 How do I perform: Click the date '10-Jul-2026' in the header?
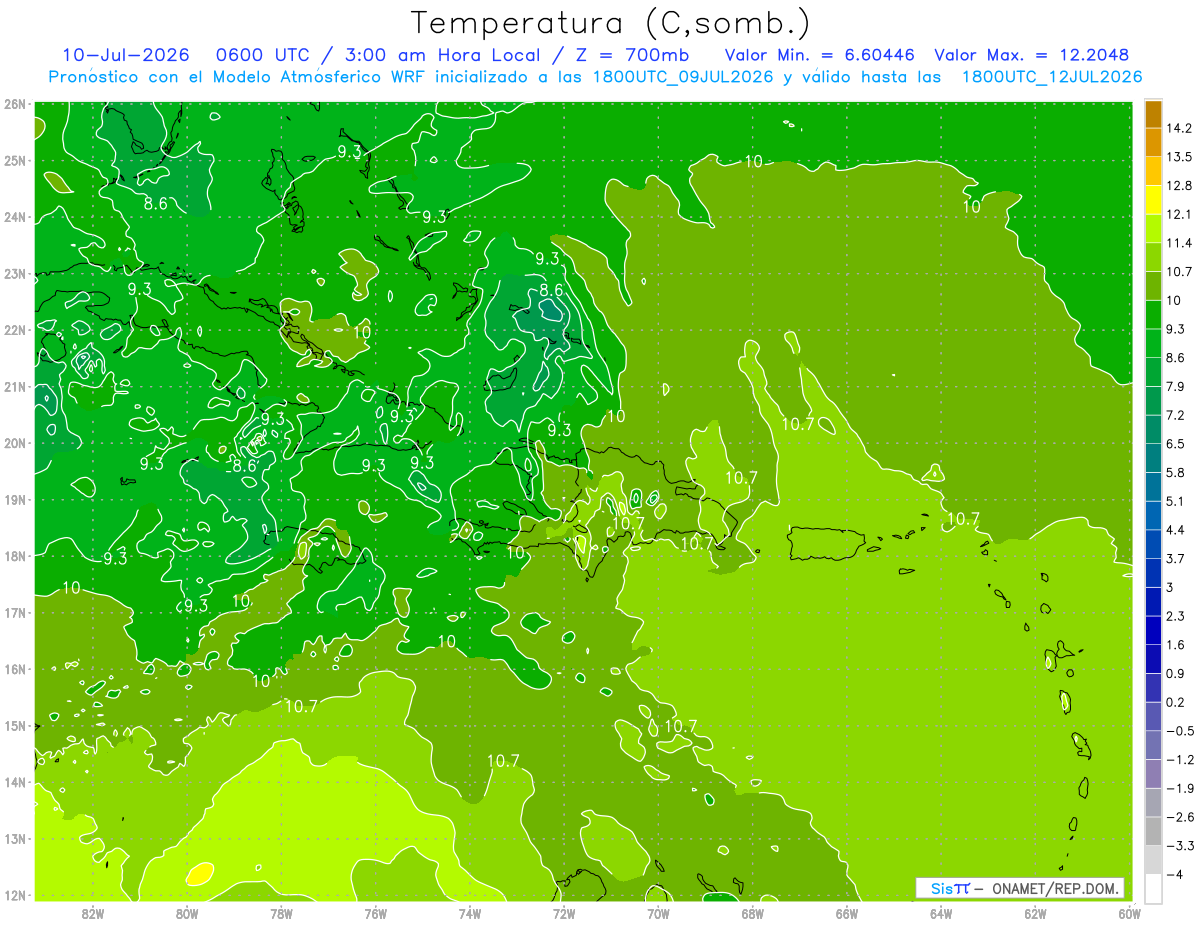(x=127, y=55)
